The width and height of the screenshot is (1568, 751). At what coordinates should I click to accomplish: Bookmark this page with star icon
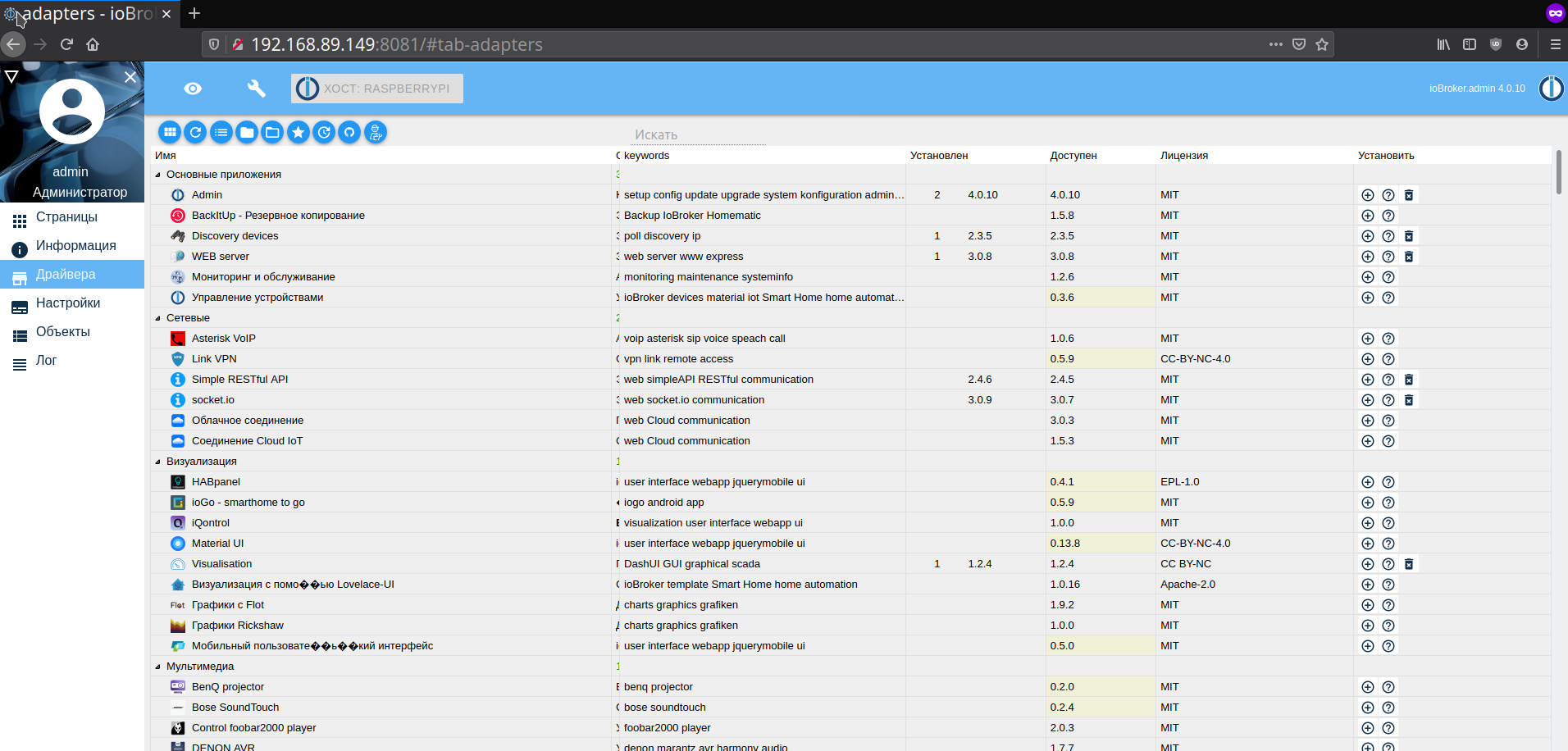click(x=1322, y=44)
